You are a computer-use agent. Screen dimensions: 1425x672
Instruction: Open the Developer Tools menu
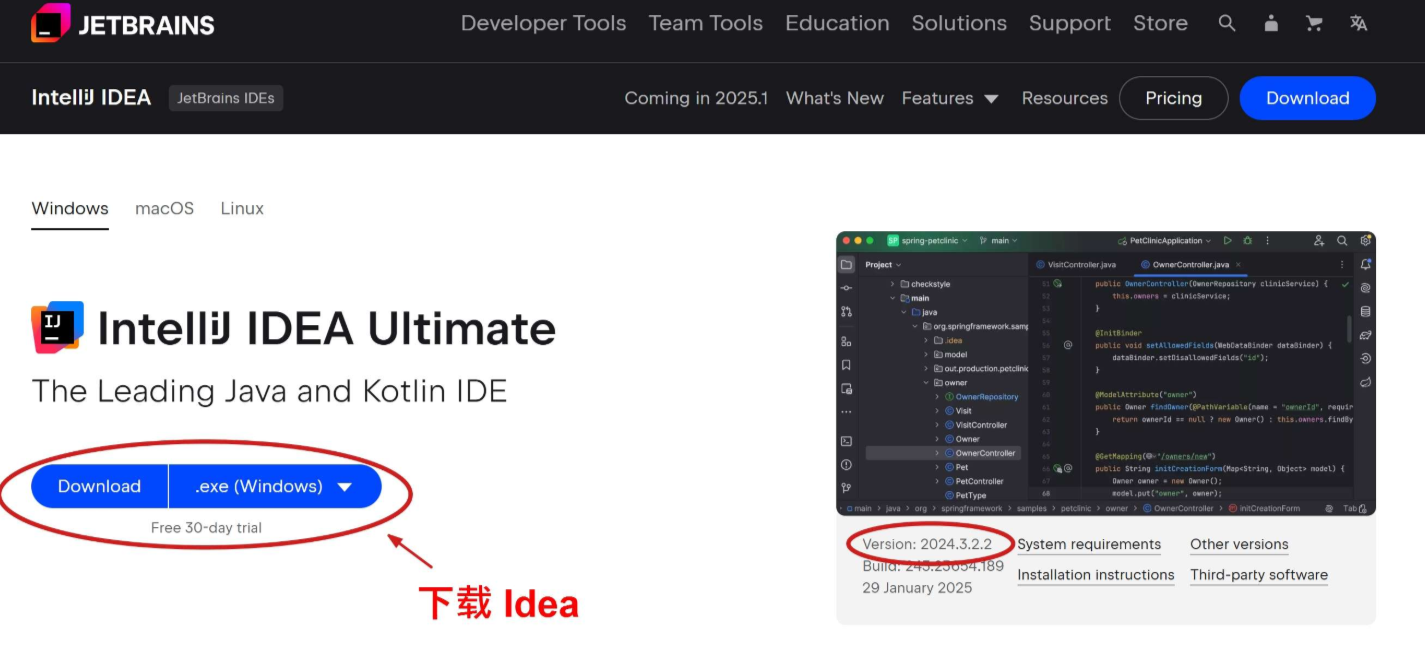click(x=543, y=23)
